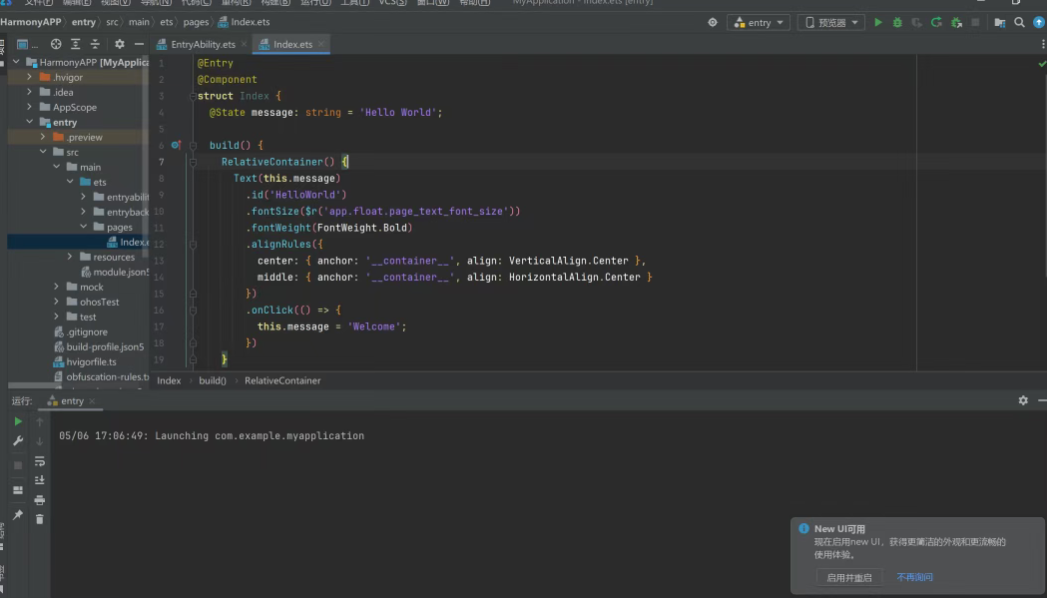1047x598 pixels.
Task: Open the 预览器 device dropdown
Action: [x=831, y=22]
